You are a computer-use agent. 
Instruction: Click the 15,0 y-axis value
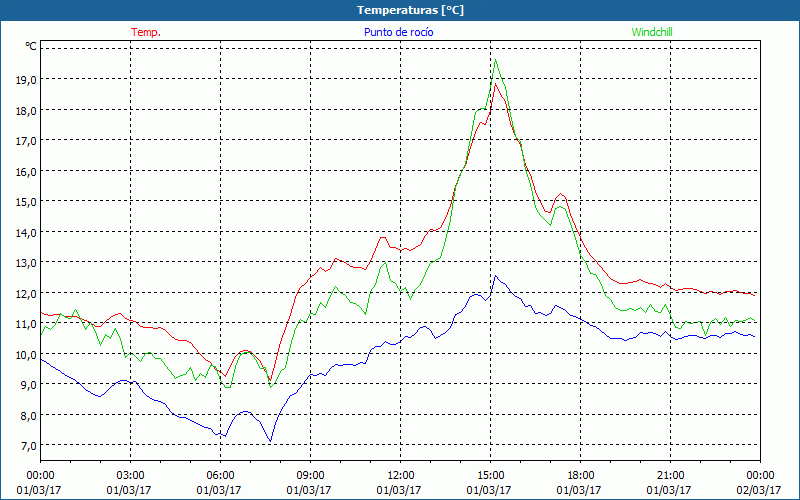tap(26, 202)
